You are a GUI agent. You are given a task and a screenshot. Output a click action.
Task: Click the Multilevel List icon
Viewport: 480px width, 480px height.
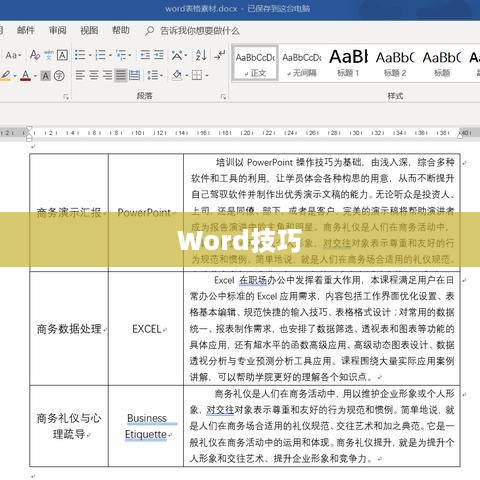(121, 55)
